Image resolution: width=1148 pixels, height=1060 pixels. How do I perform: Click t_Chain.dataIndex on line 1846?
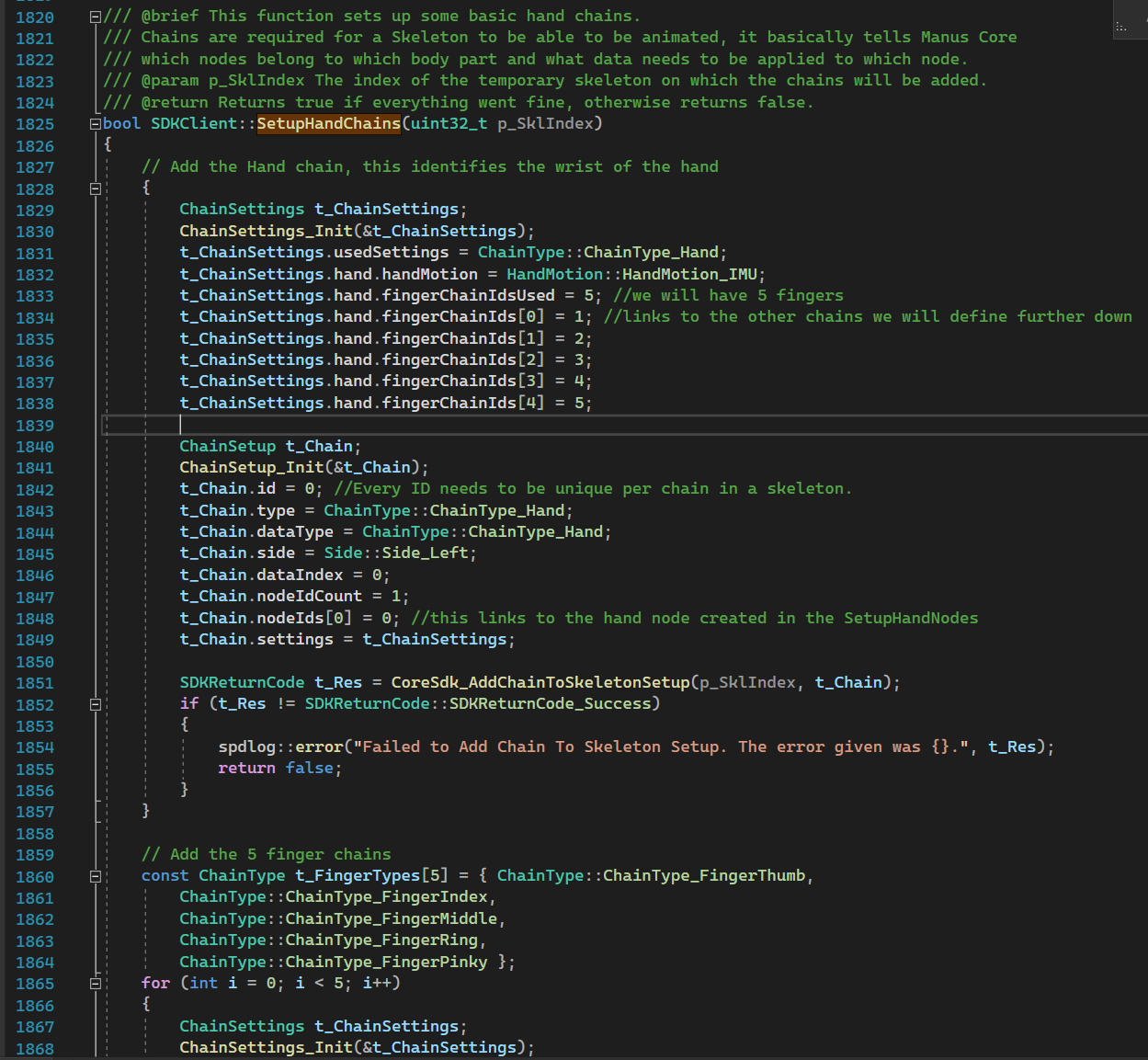click(261, 575)
